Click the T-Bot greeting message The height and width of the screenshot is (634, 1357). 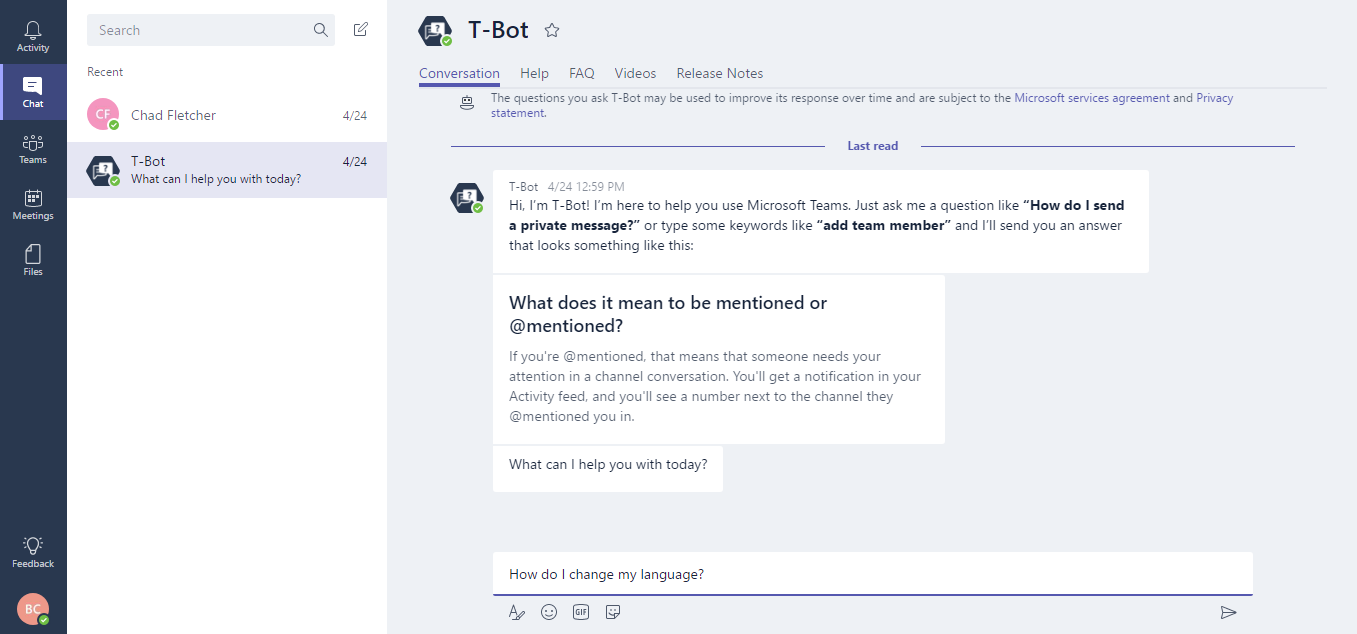coord(821,221)
